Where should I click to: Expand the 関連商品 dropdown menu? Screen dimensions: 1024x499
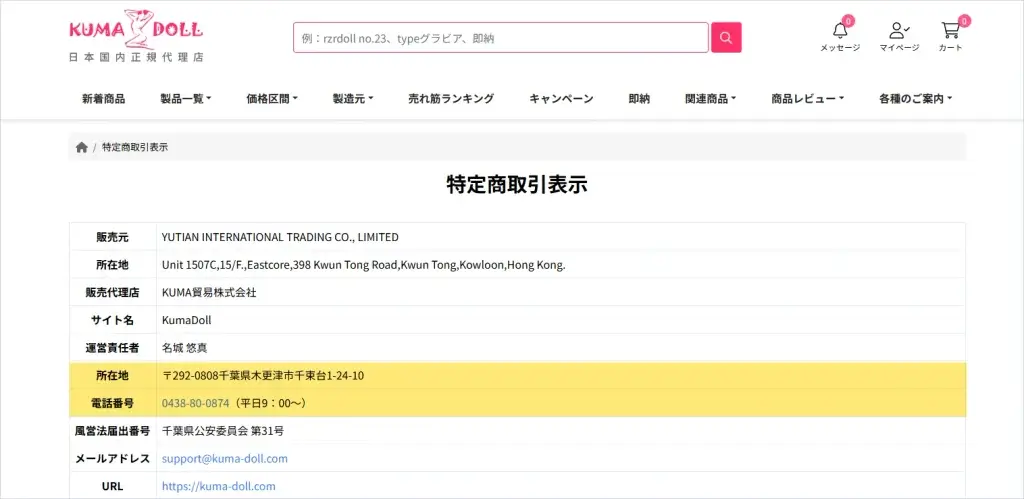click(x=711, y=99)
